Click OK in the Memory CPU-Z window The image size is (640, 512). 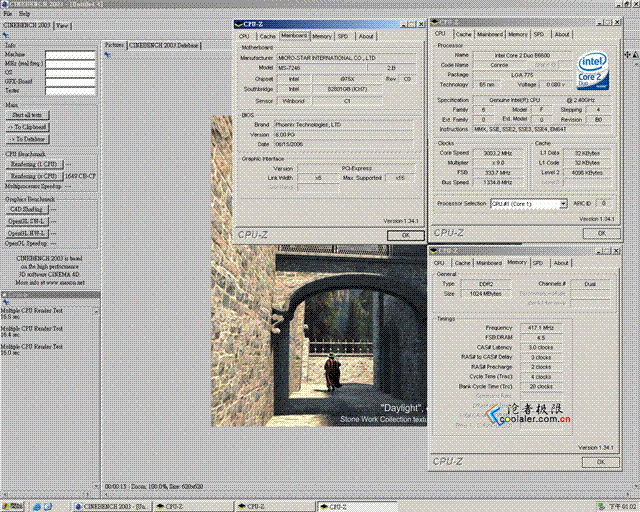[x=600, y=462]
